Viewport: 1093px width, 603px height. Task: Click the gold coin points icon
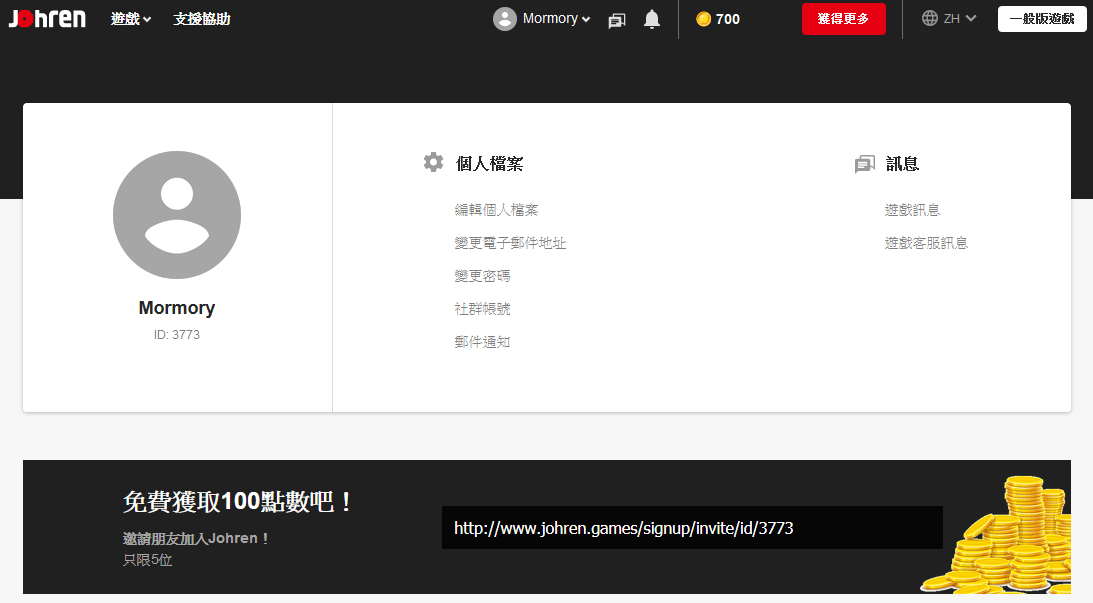pyautogui.click(x=703, y=19)
